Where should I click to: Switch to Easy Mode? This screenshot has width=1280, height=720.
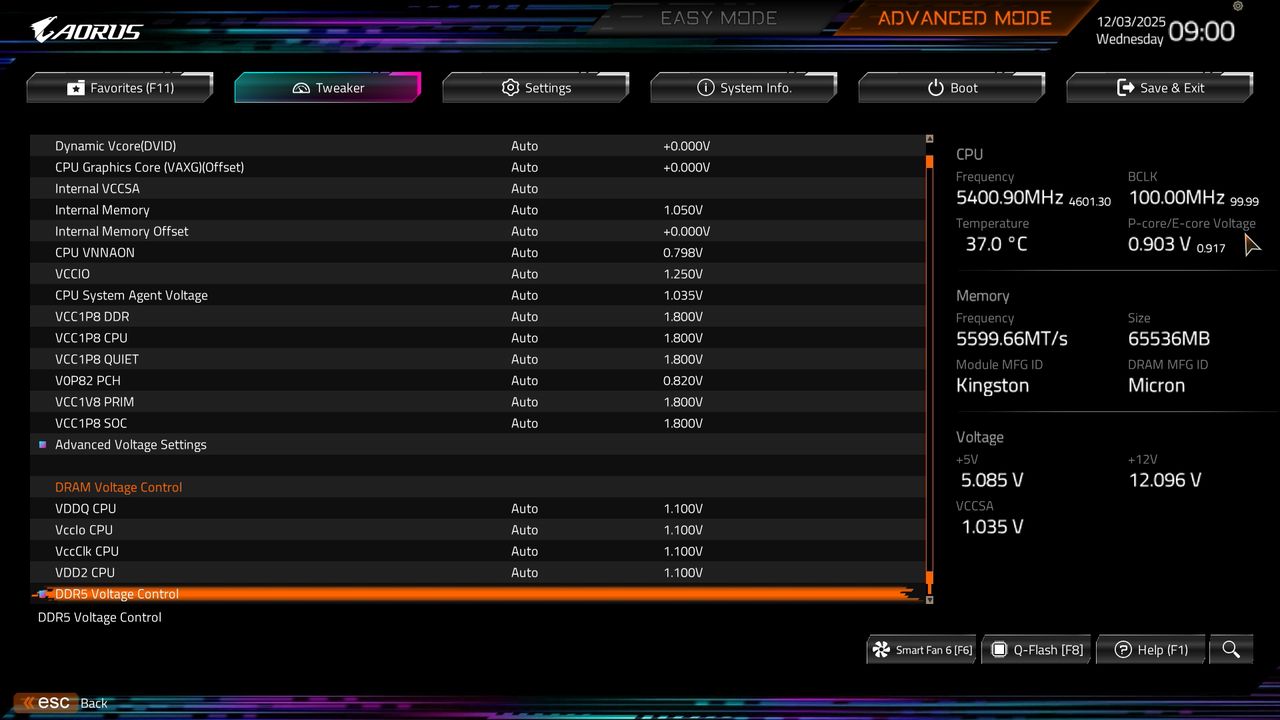click(718, 17)
